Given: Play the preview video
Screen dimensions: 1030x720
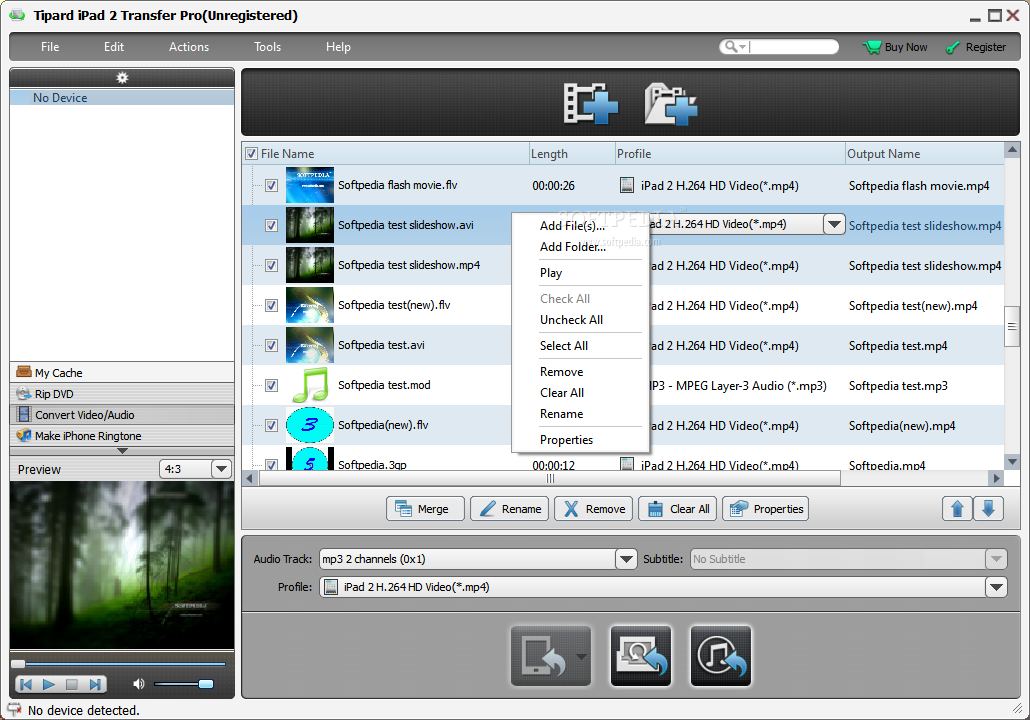Looking at the screenshot, I should 49,685.
